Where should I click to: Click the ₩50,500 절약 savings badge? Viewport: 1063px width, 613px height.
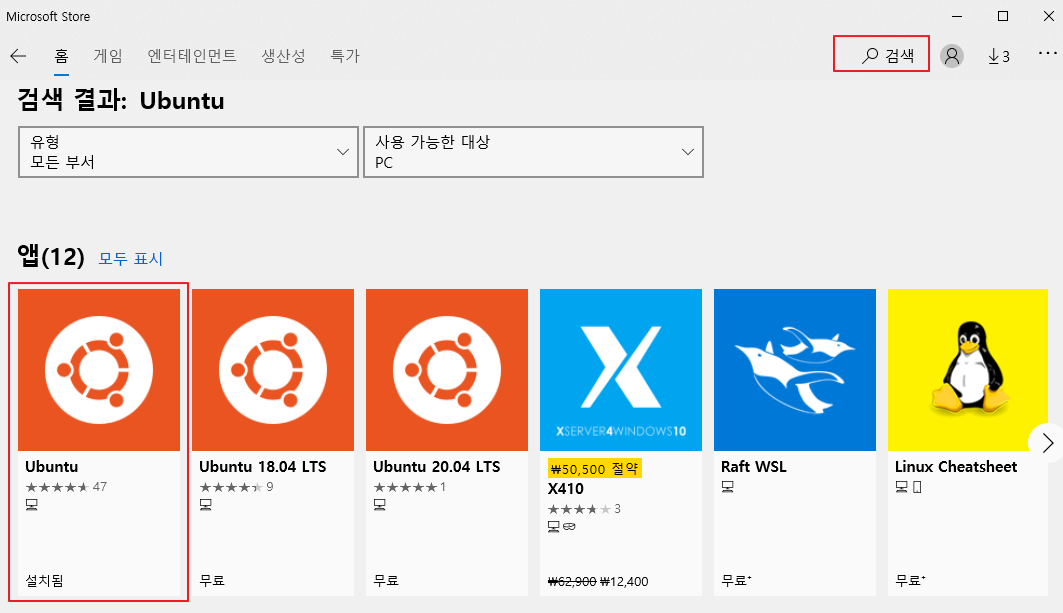[595, 469]
